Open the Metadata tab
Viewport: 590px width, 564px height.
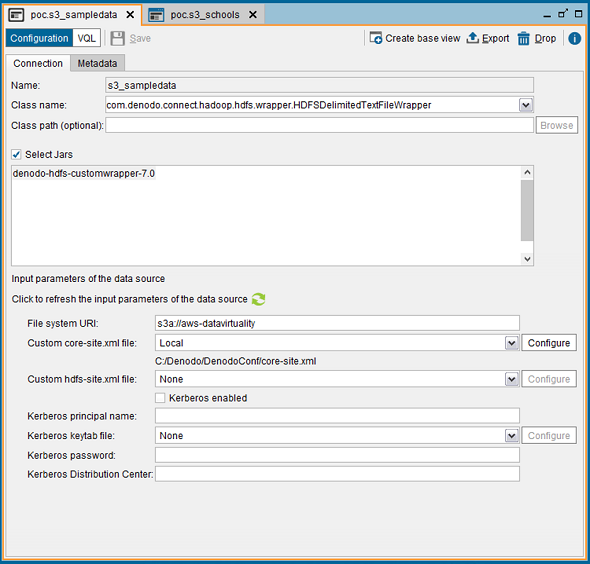[97, 63]
